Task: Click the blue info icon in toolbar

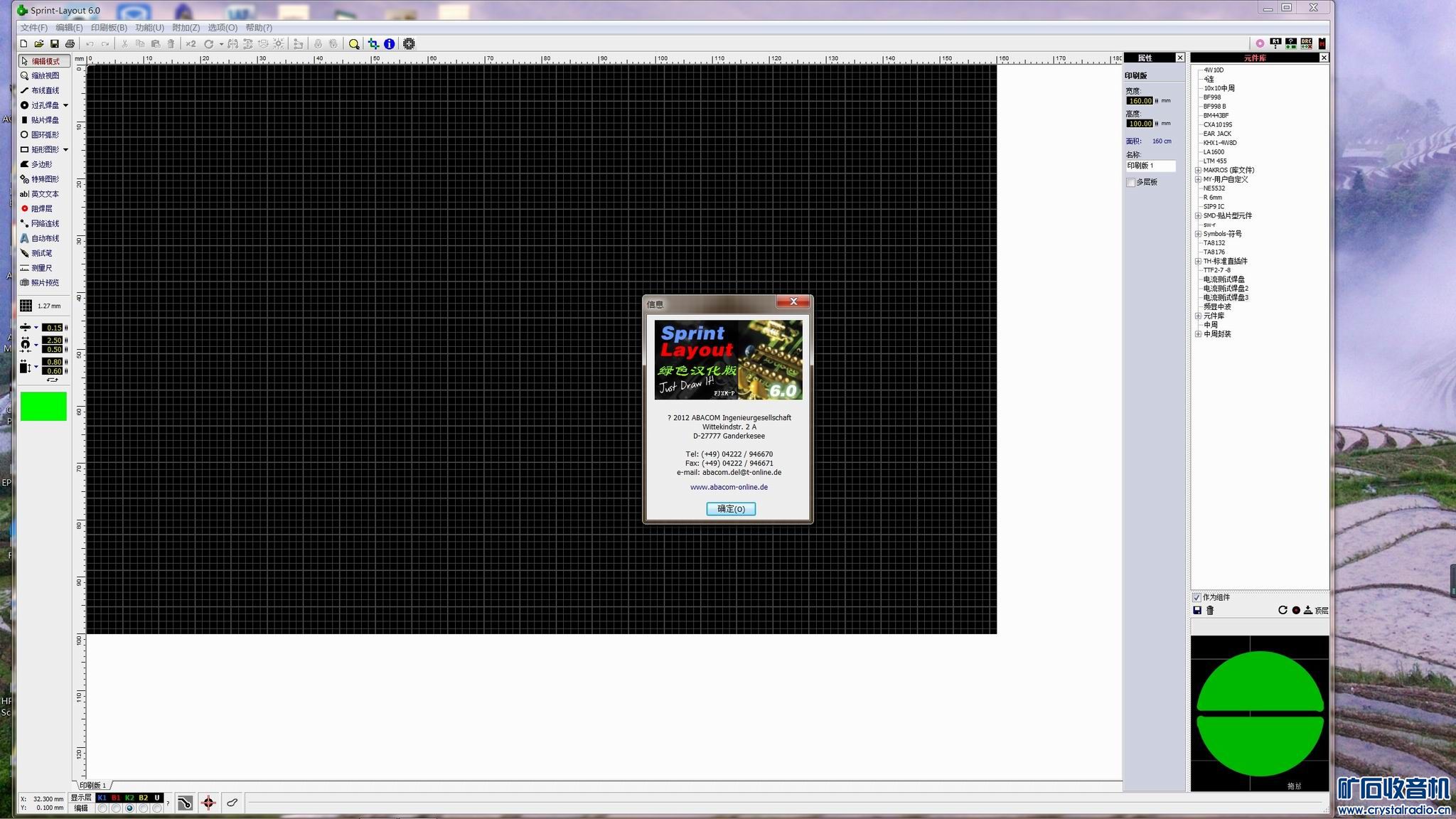Action: click(x=390, y=44)
